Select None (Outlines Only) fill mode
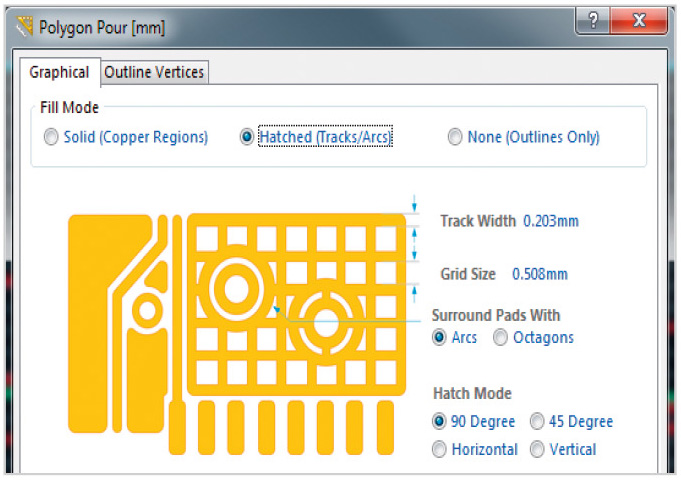This screenshot has height=480, width=681. (456, 137)
